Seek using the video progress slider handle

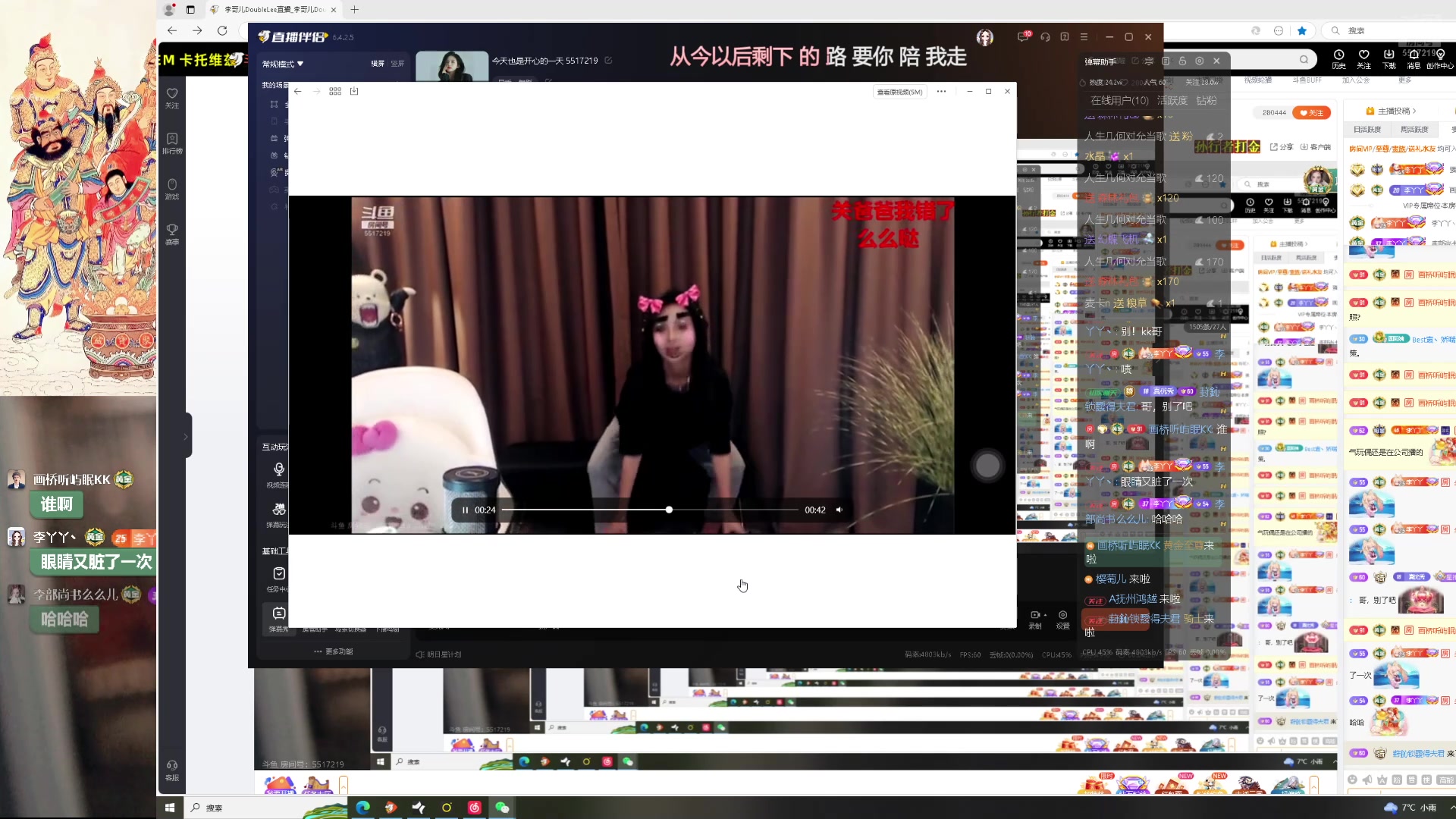[x=669, y=510]
